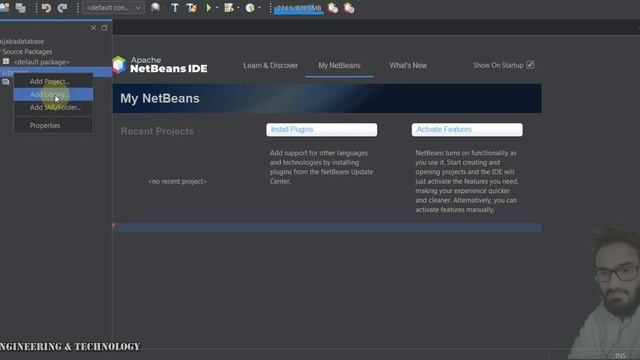Click the default package icon
640x360 pixels.
point(6,62)
